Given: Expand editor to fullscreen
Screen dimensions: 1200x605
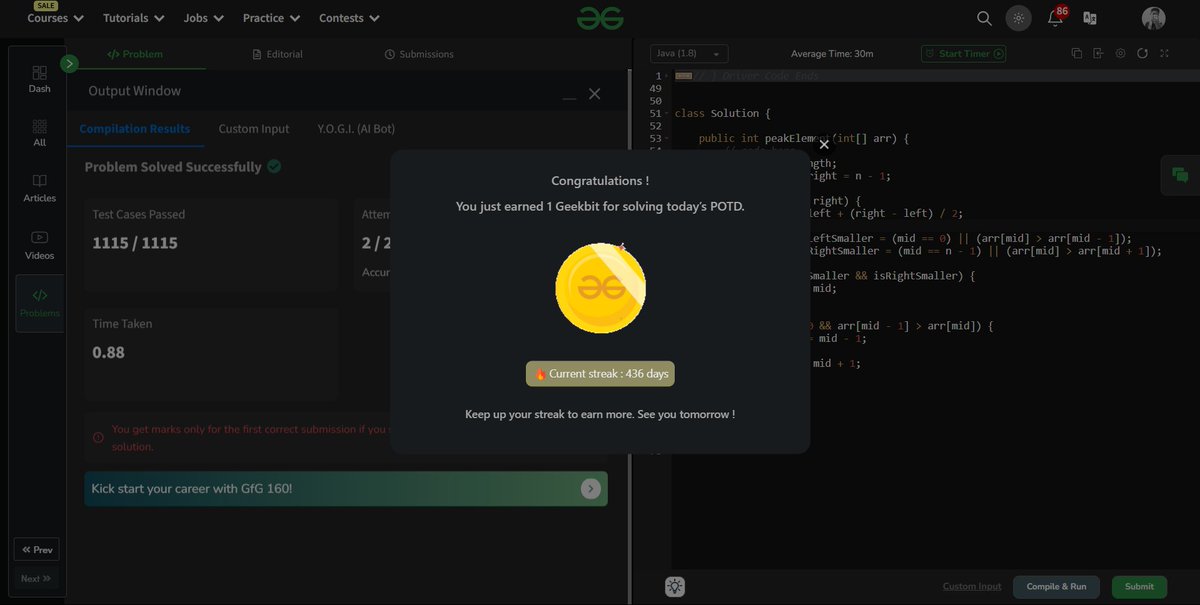Looking at the screenshot, I should (x=1165, y=54).
